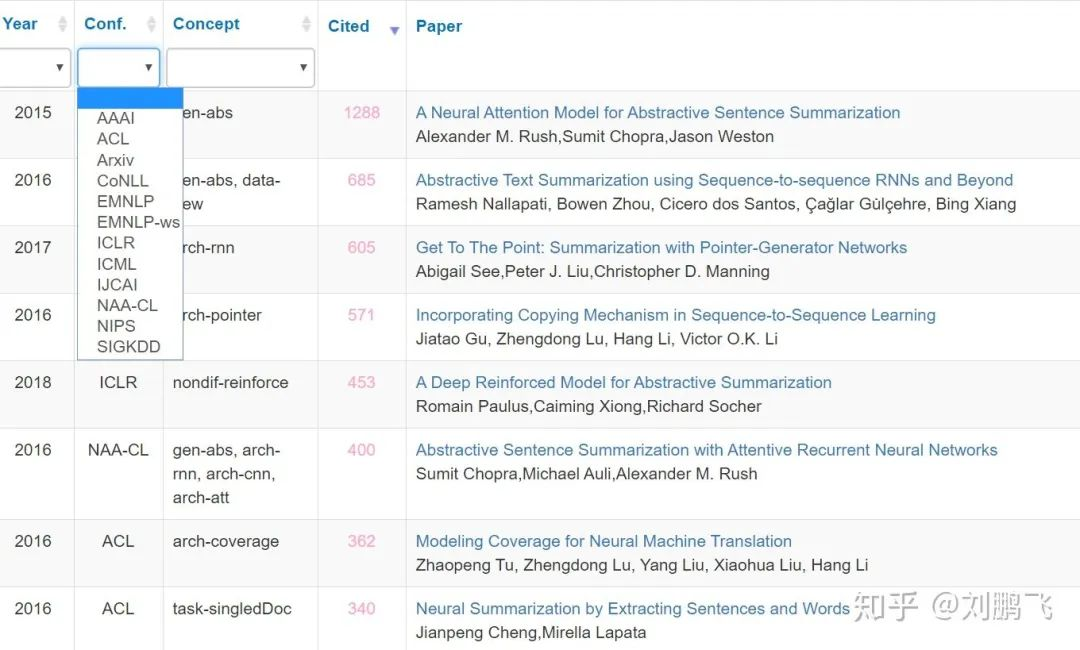1080x650 pixels.
Task: Pick Arxiv from the dropdown list
Action: click(x=115, y=160)
